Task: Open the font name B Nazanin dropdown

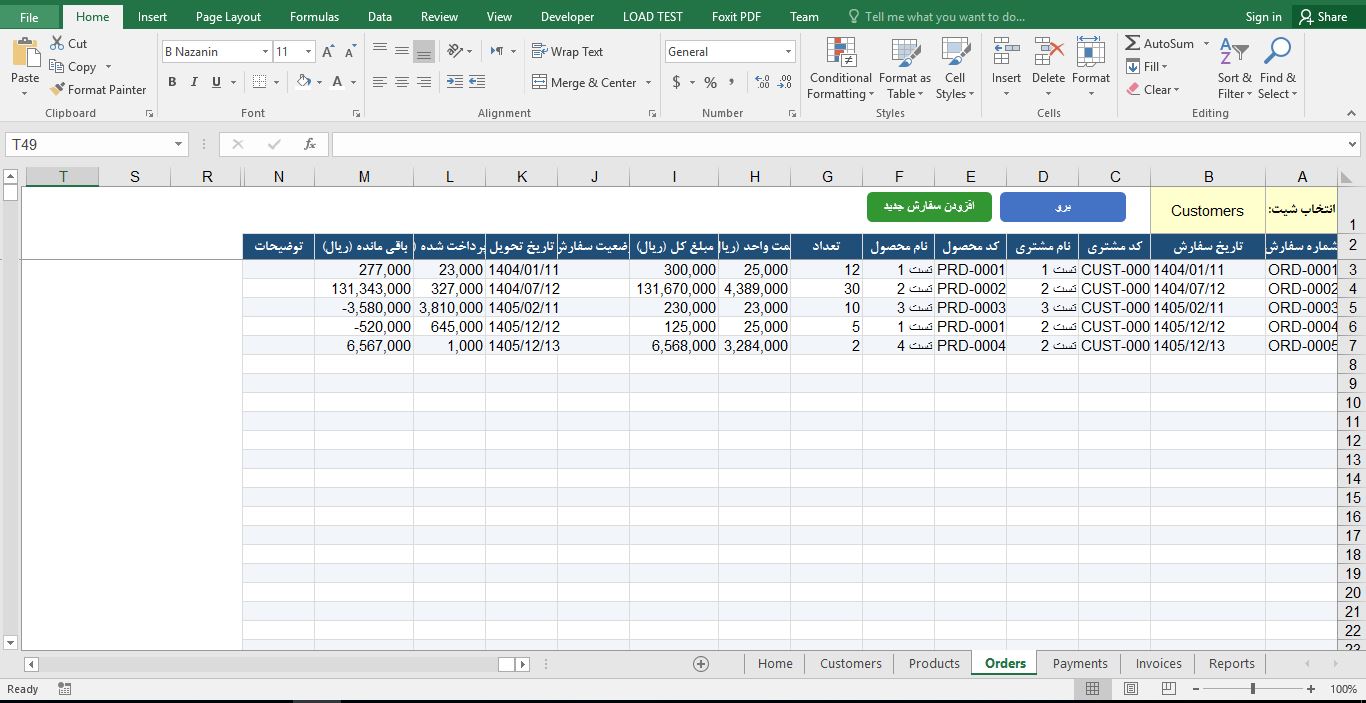Action: tap(265, 52)
